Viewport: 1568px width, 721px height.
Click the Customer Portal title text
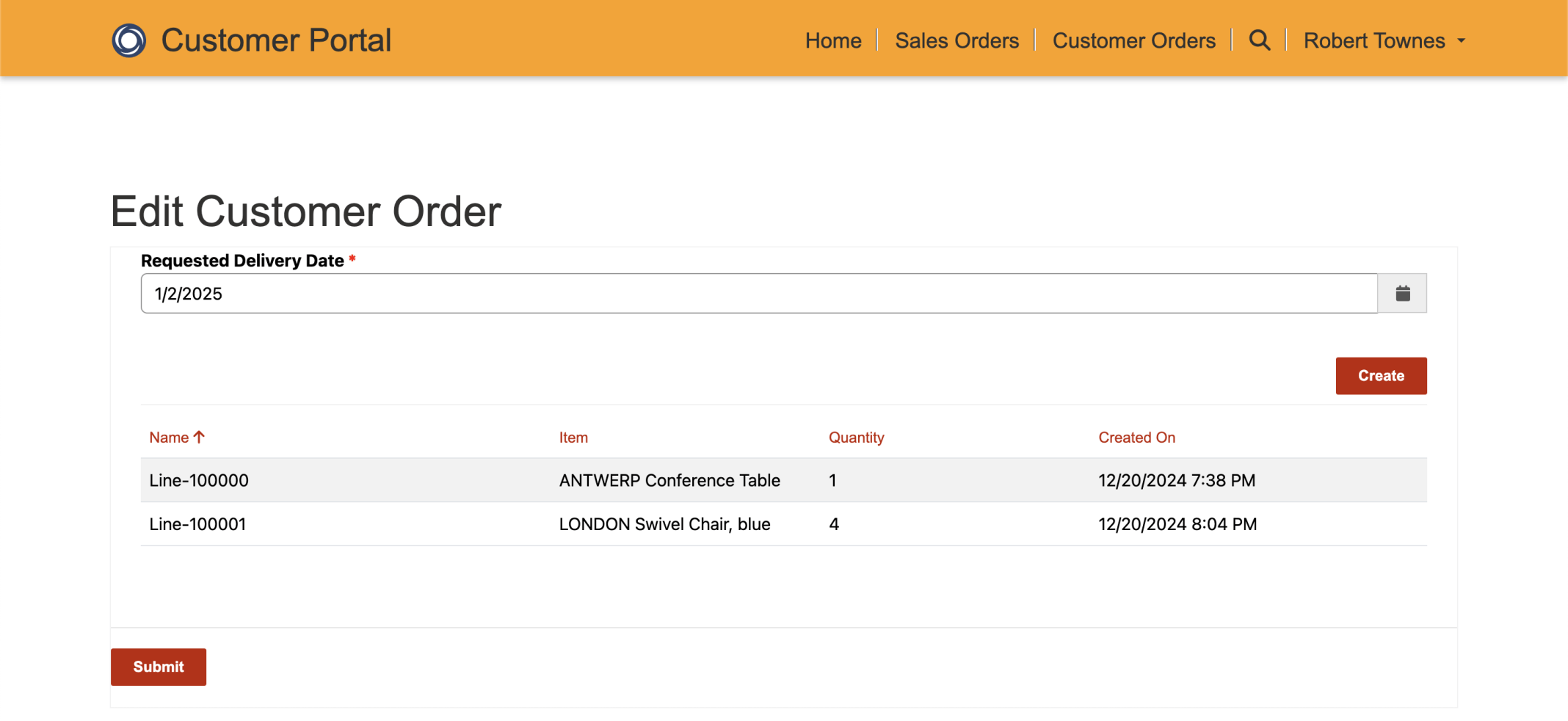276,40
